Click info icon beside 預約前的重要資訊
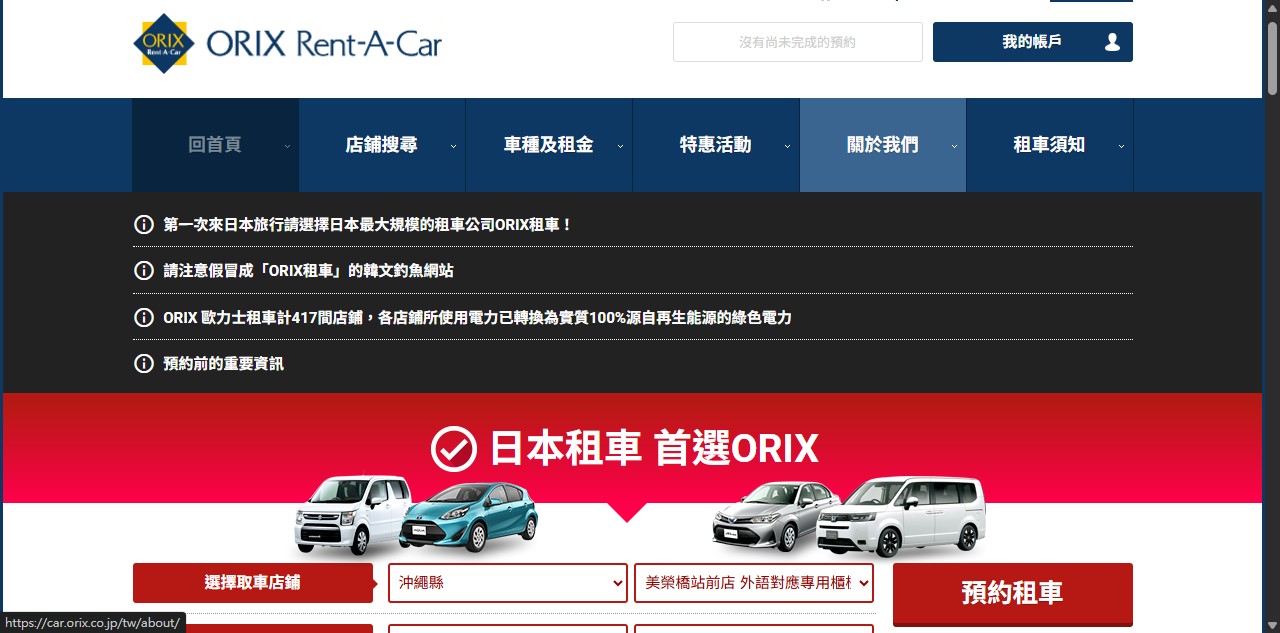1280x633 pixels. coord(144,364)
